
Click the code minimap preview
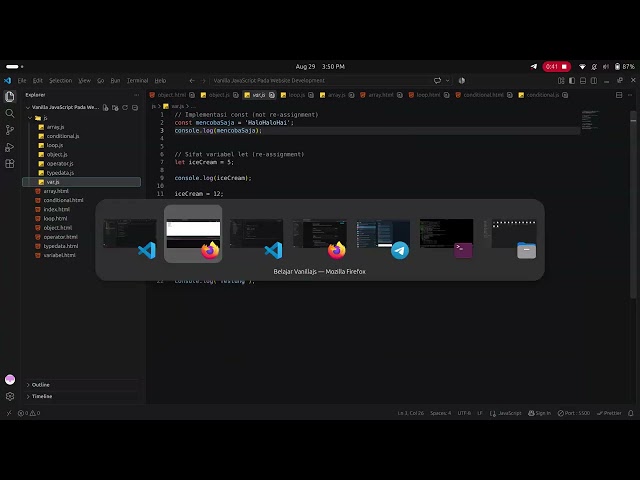[590, 120]
